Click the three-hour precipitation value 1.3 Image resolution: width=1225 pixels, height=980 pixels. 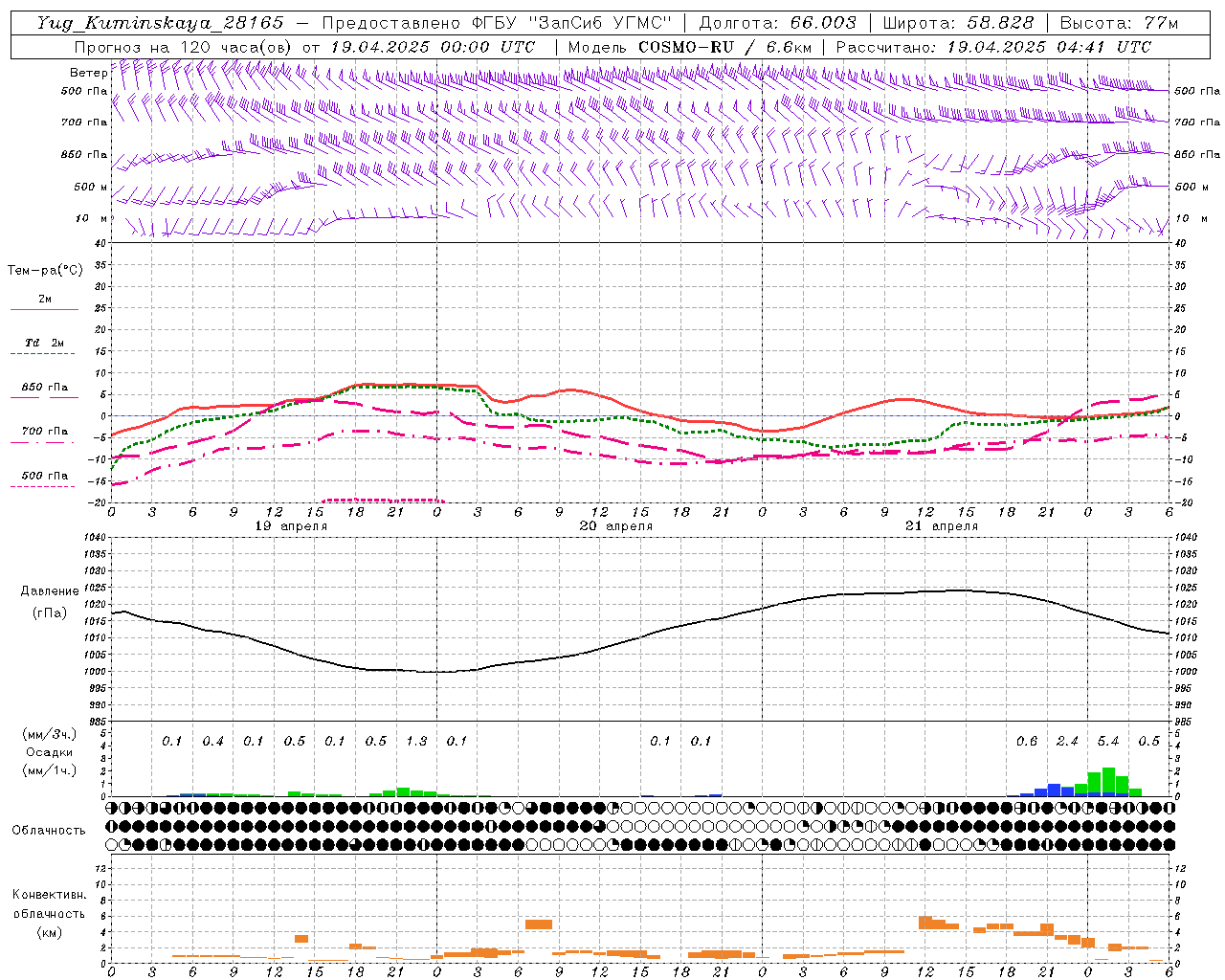point(416,741)
